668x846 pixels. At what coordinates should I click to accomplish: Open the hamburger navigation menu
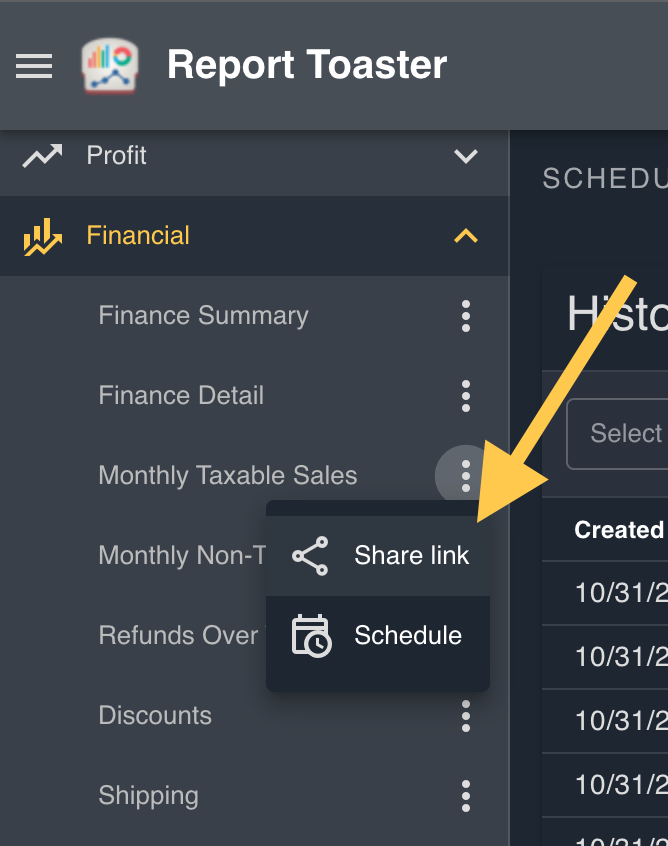click(x=34, y=66)
